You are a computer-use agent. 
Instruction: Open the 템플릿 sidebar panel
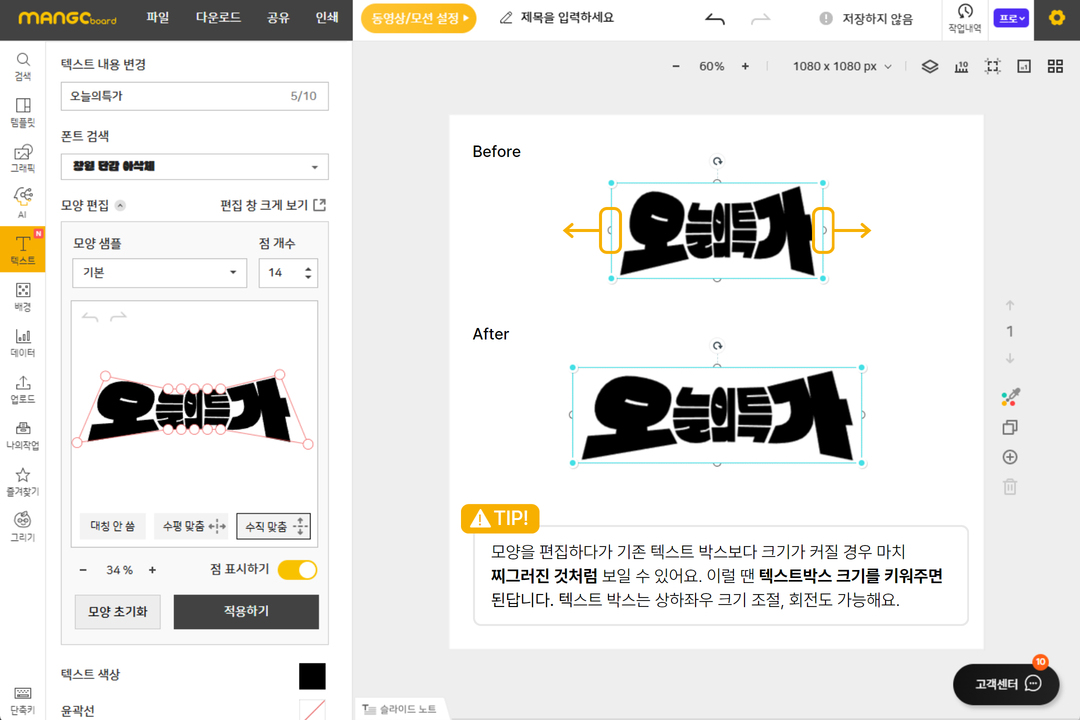(x=22, y=112)
